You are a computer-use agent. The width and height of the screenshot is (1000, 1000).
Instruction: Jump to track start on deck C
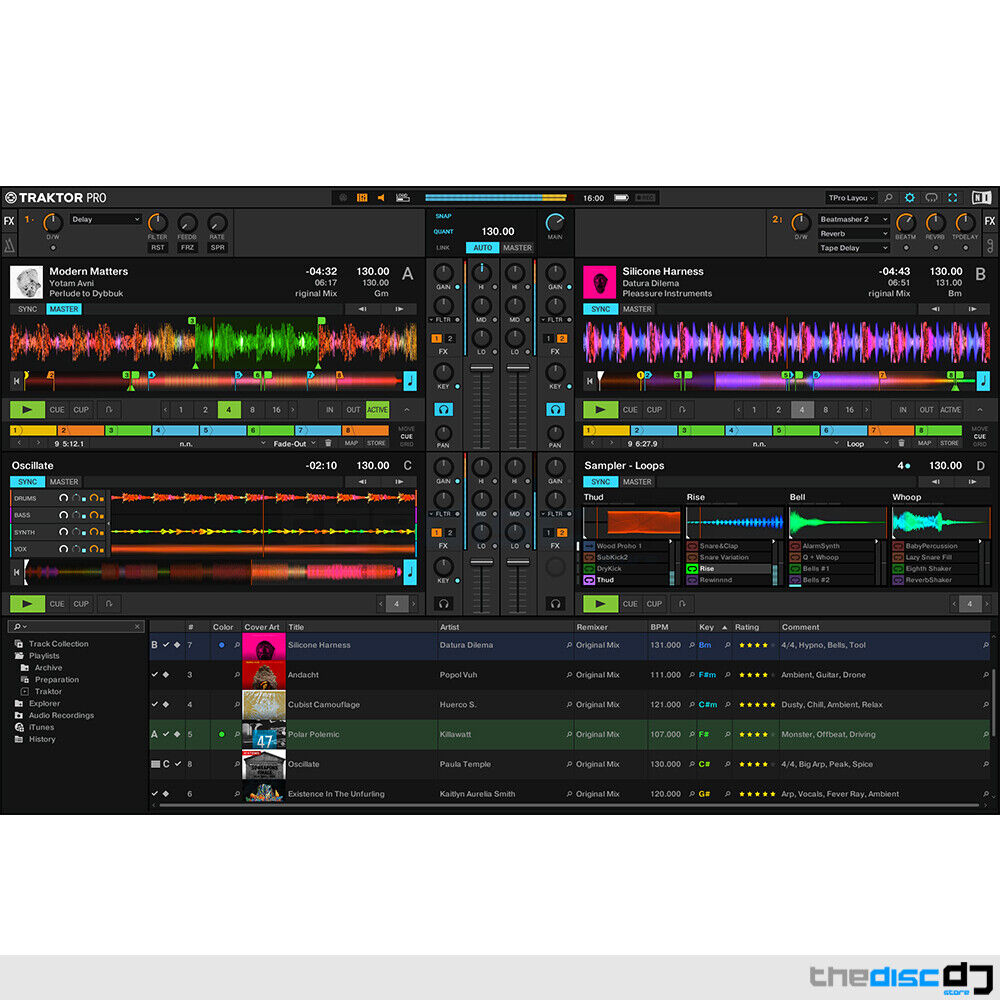pos(17,572)
